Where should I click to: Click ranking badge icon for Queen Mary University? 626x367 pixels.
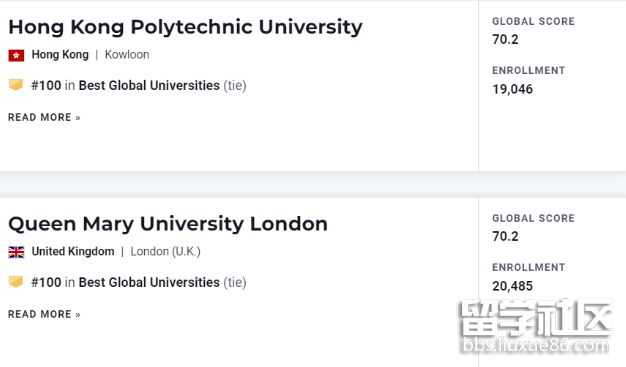pyautogui.click(x=16, y=282)
